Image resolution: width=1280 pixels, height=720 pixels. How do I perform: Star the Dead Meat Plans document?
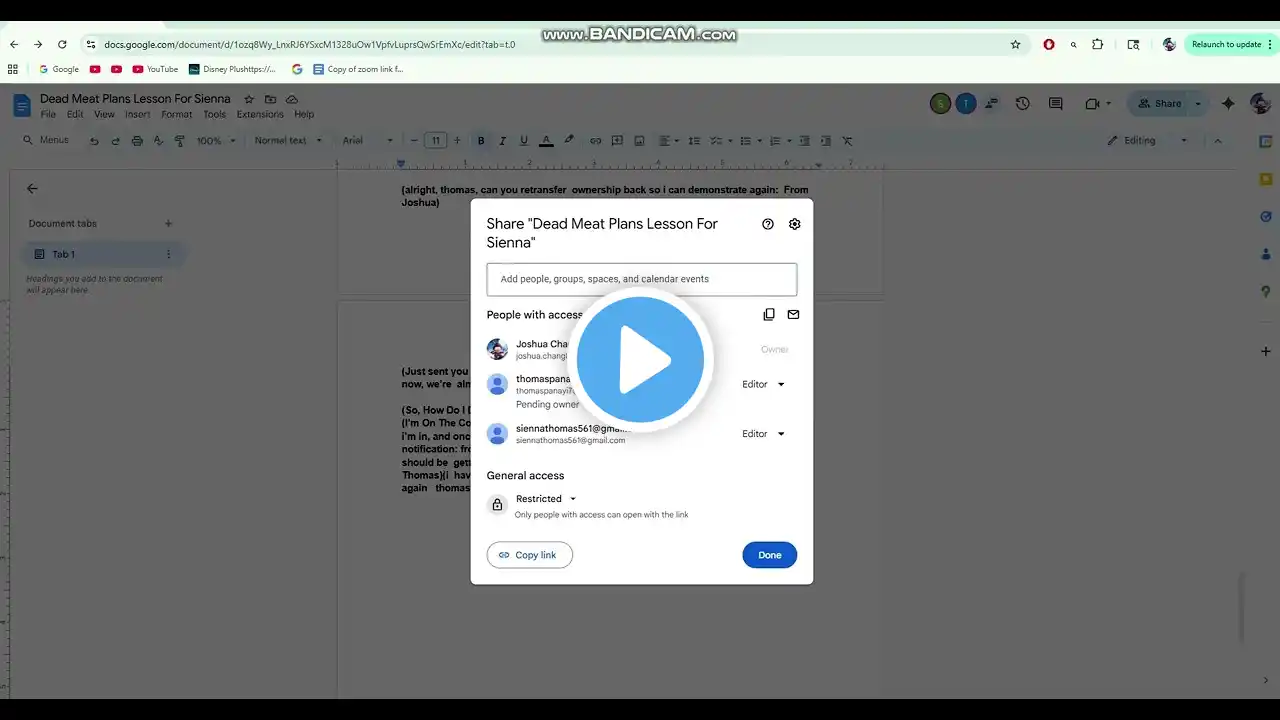249,99
